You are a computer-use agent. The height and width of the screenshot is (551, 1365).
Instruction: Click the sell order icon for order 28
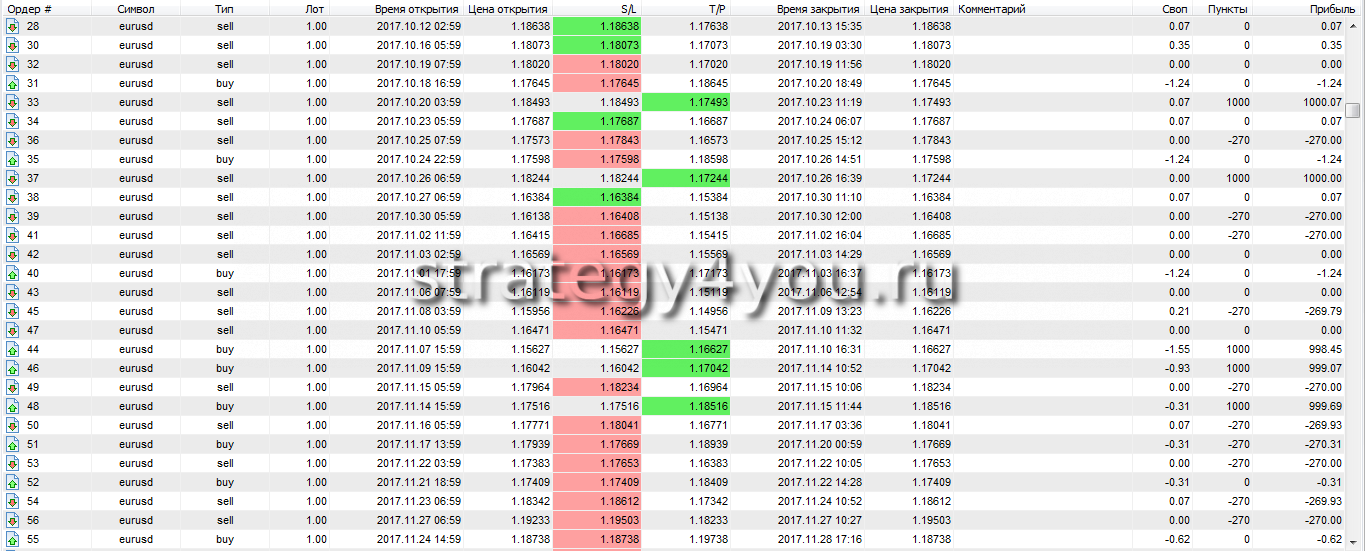coord(12,26)
